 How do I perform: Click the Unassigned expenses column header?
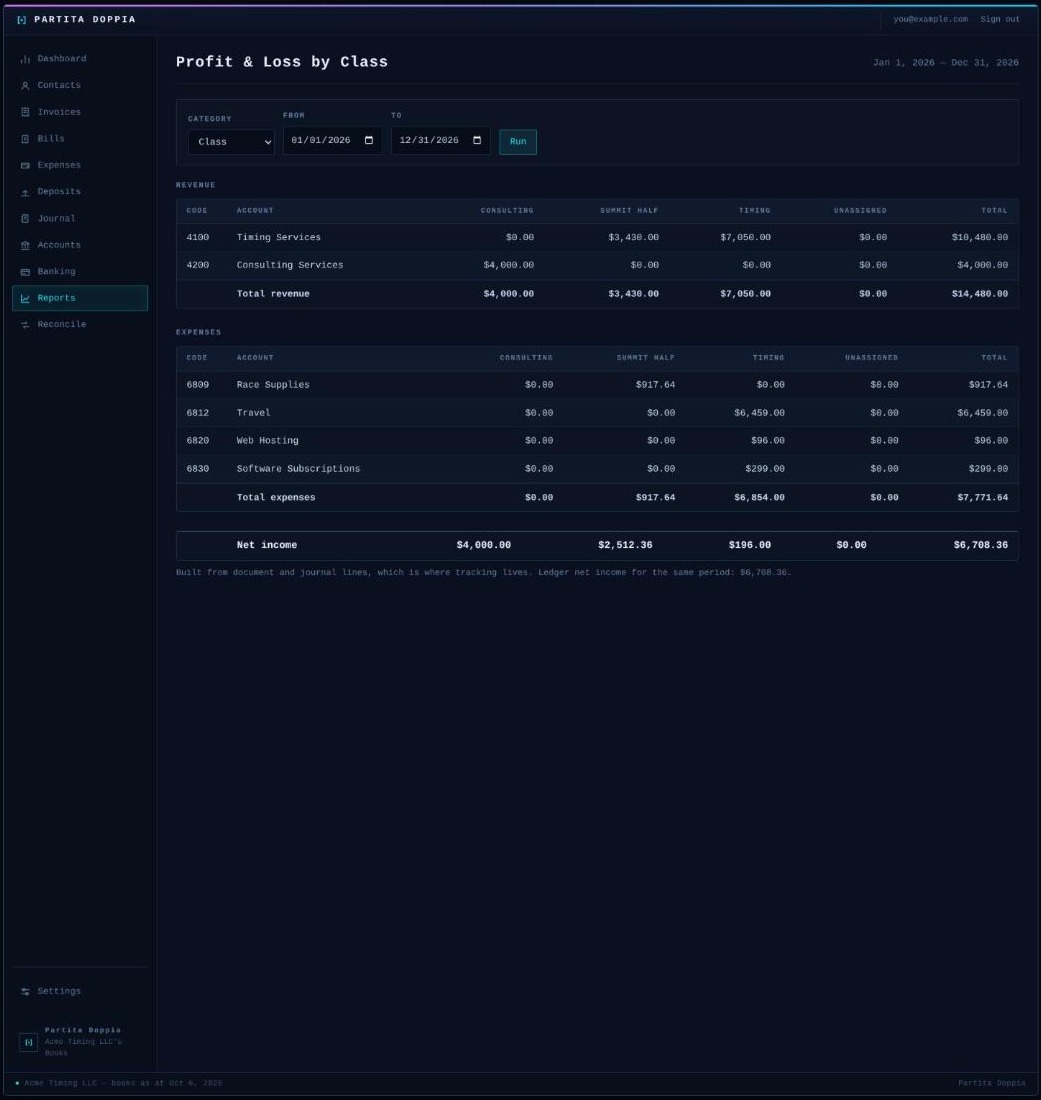point(871,358)
